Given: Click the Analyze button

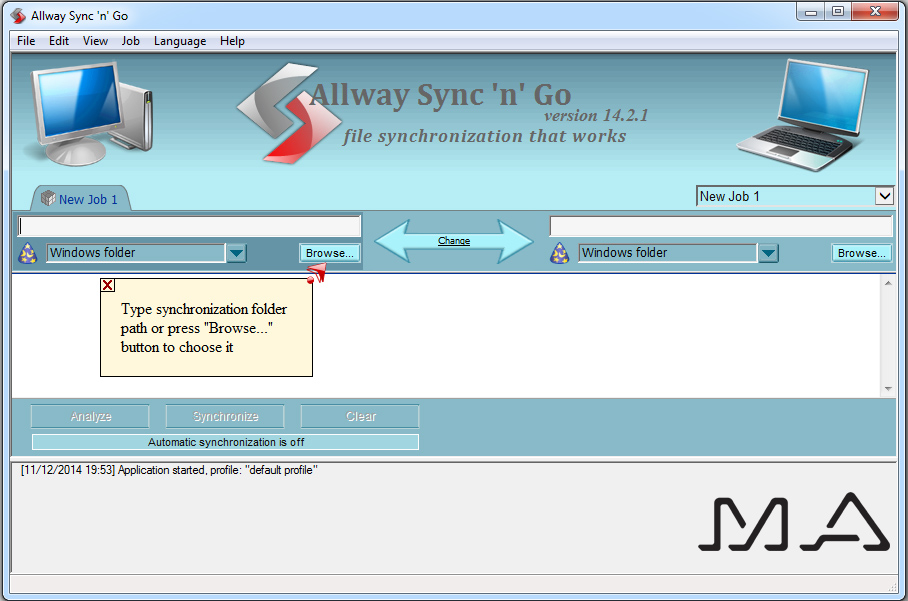Looking at the screenshot, I should (x=90, y=416).
